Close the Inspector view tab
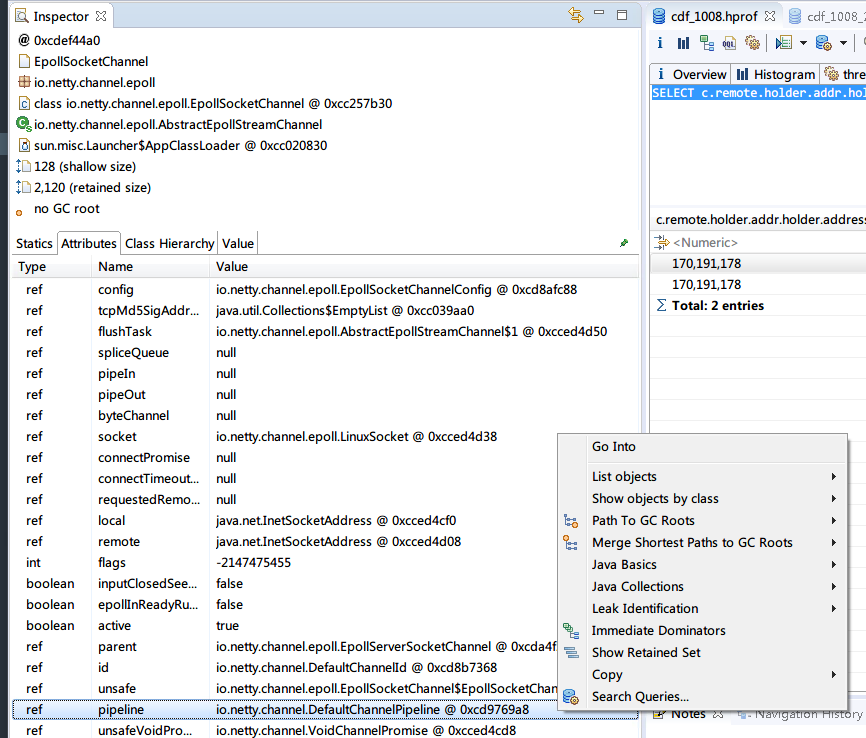The height and width of the screenshot is (738, 866). (101, 16)
